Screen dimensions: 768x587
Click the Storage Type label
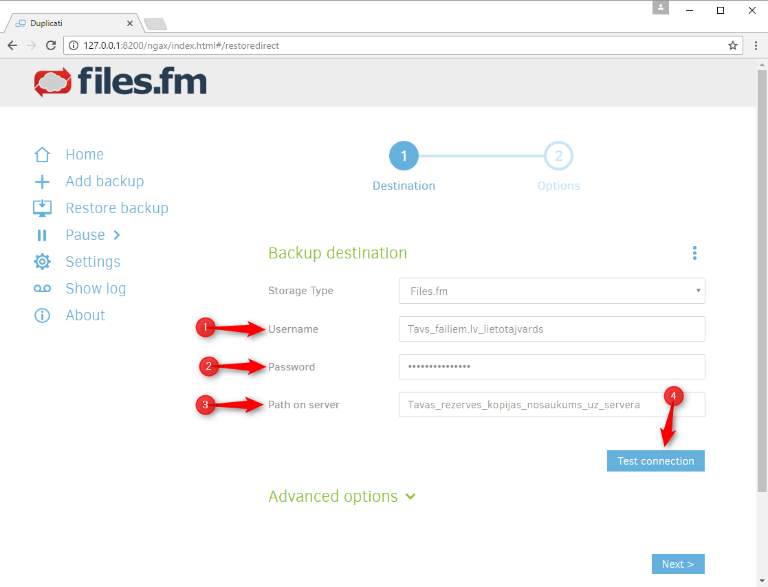[301, 291]
